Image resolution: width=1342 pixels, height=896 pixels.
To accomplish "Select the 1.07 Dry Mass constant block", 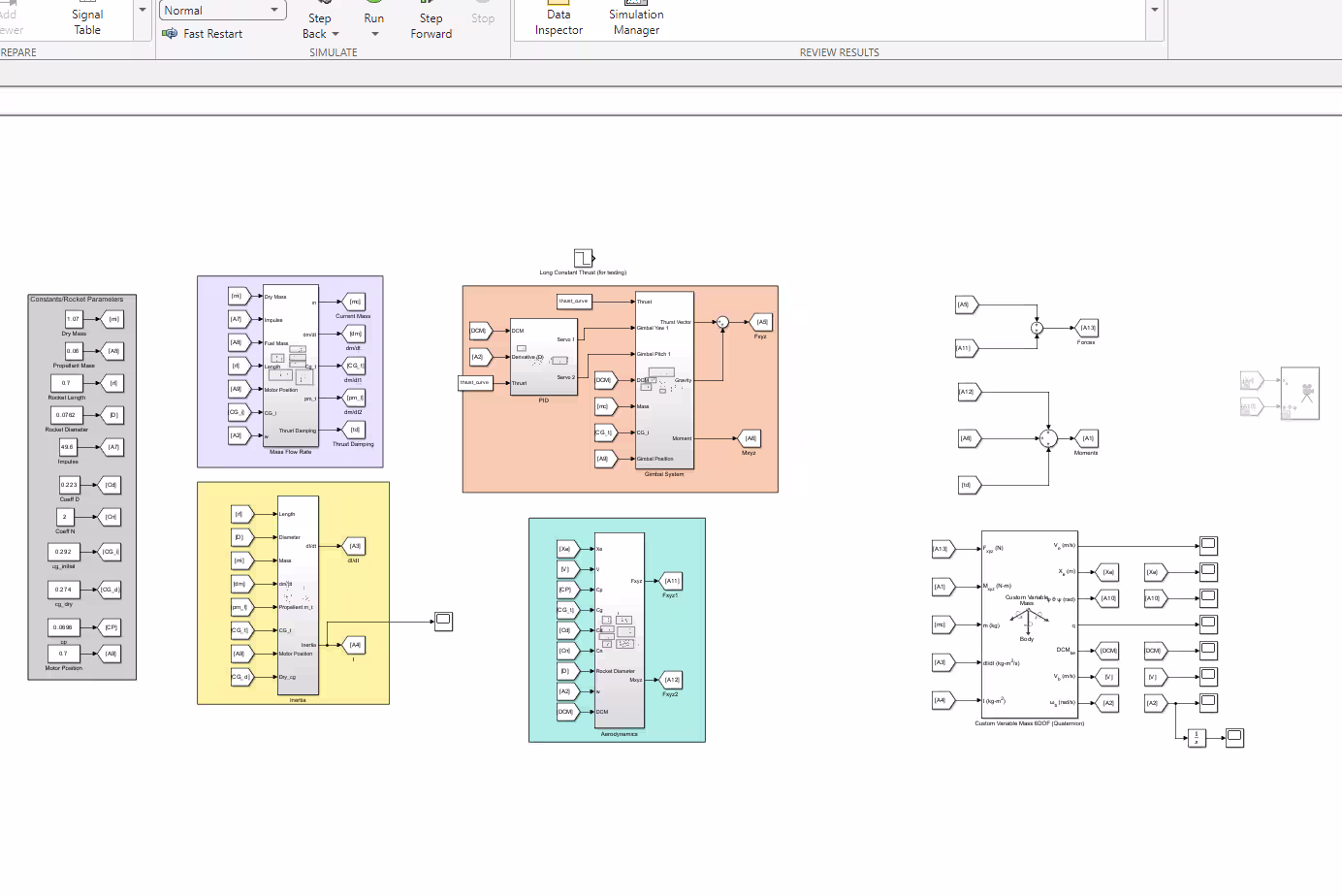I will pyautogui.click(x=74, y=319).
